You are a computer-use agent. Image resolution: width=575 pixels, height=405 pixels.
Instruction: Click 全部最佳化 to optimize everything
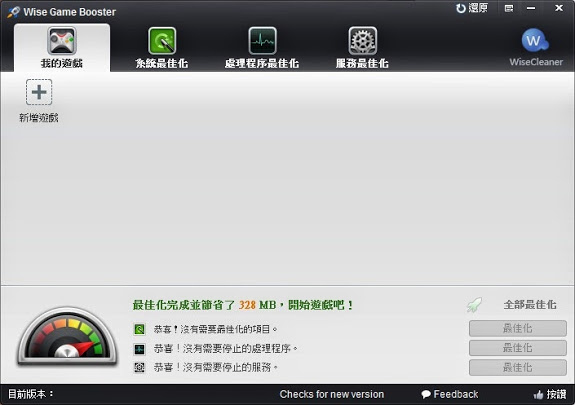pos(530,305)
